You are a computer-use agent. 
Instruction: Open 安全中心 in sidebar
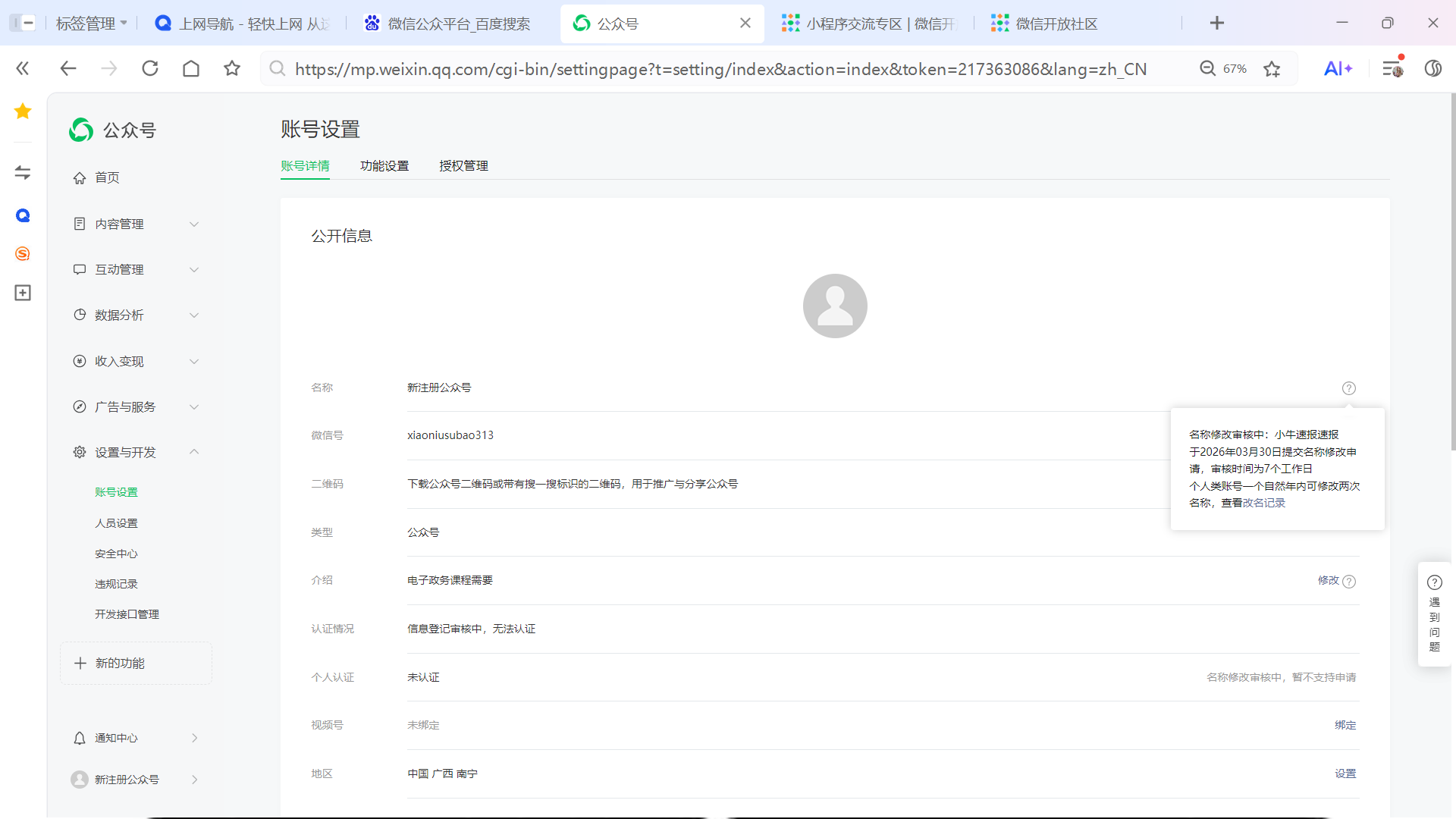click(x=116, y=554)
